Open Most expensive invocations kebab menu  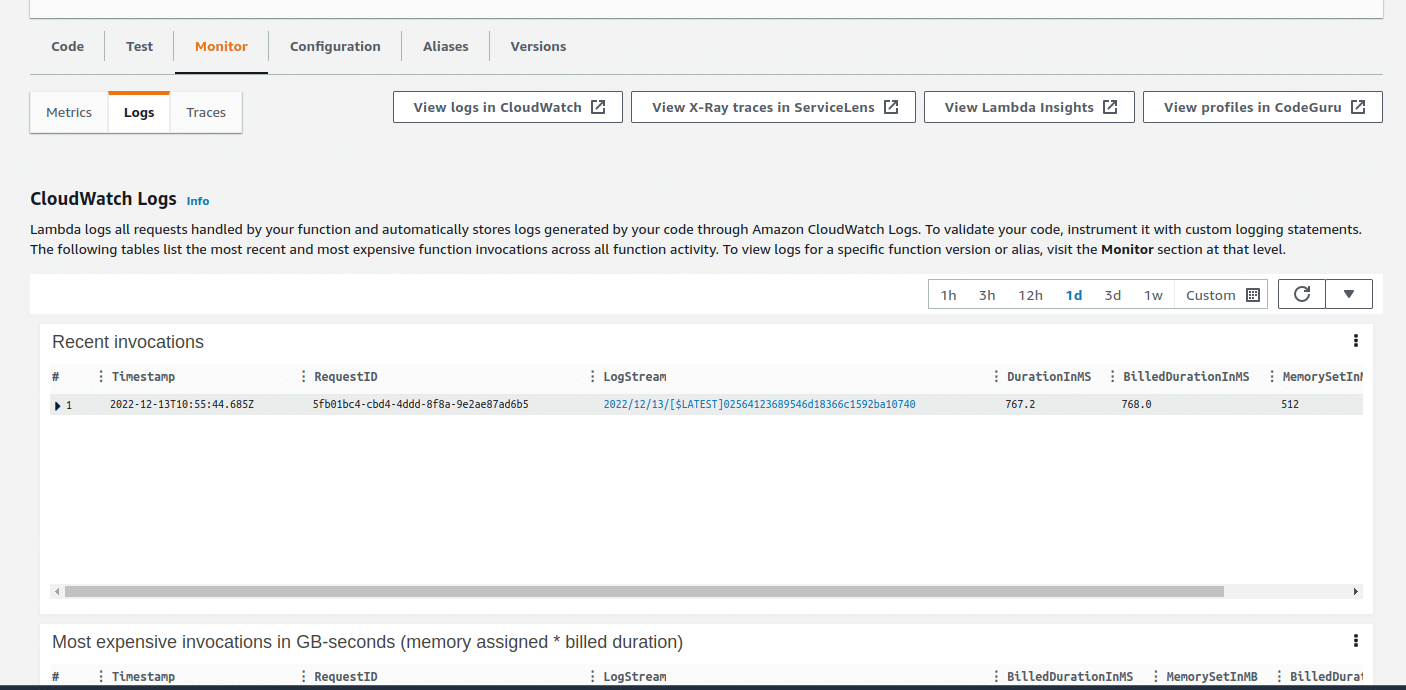tap(1355, 641)
